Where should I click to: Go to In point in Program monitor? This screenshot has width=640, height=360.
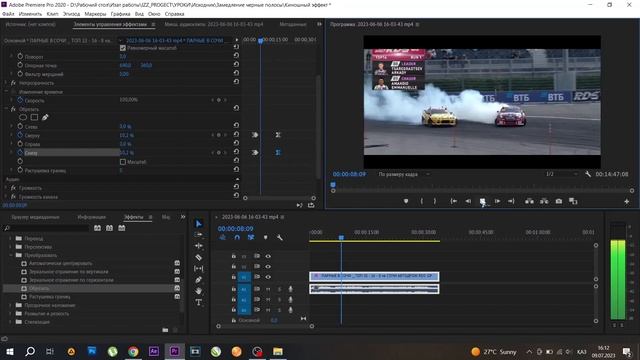point(453,201)
